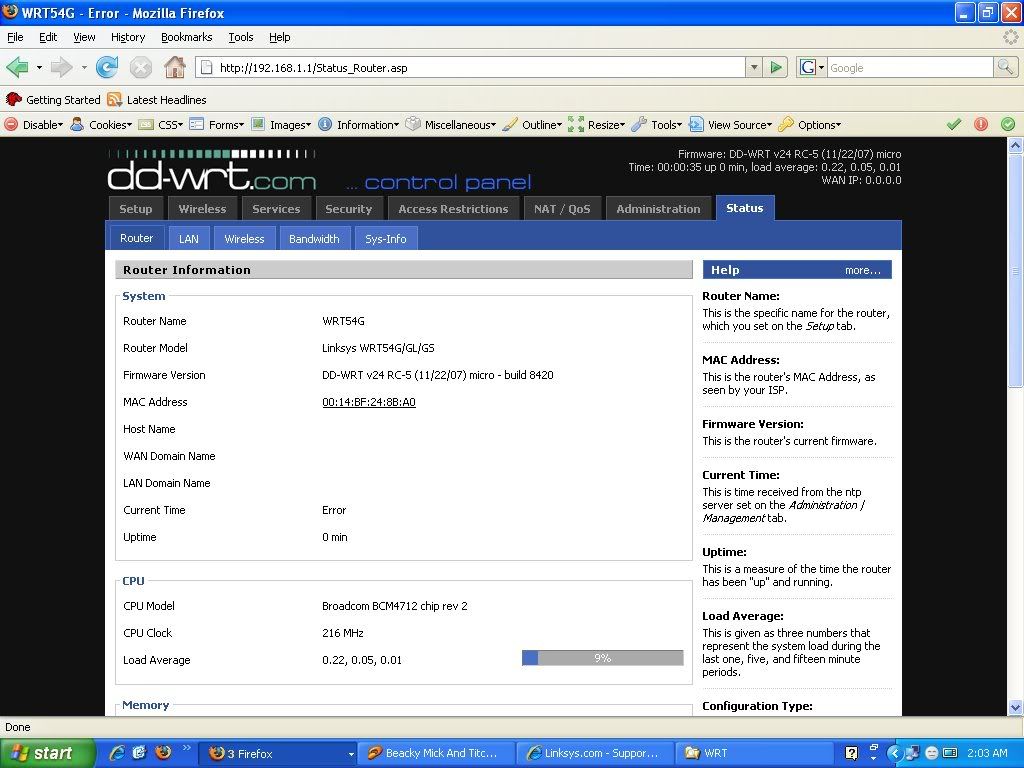
Task: Click the vertical scrollbar down arrow
Action: click(x=1015, y=707)
